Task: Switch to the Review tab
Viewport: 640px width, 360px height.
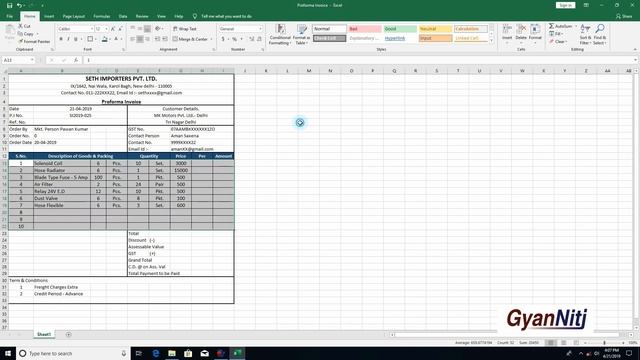Action: coord(142,16)
